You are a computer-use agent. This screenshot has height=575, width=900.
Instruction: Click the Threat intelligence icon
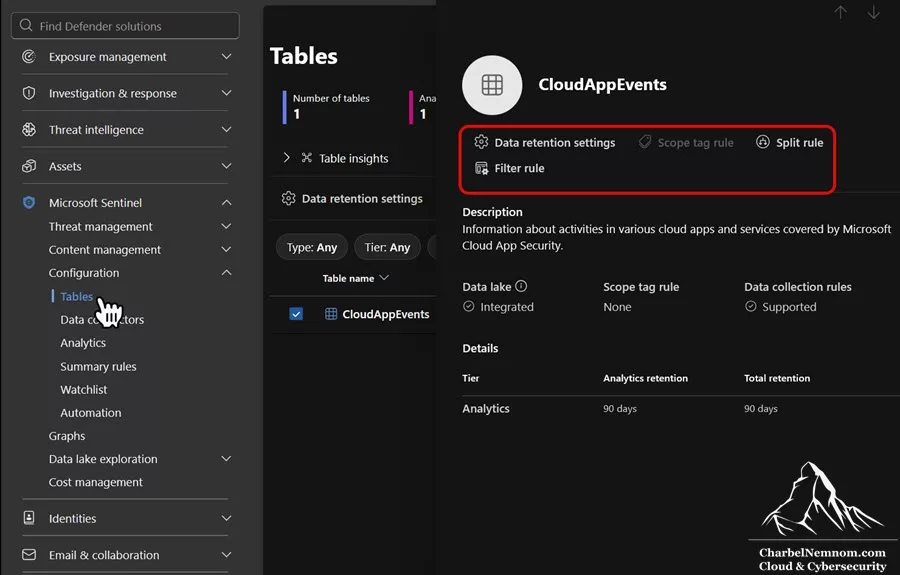(x=29, y=130)
